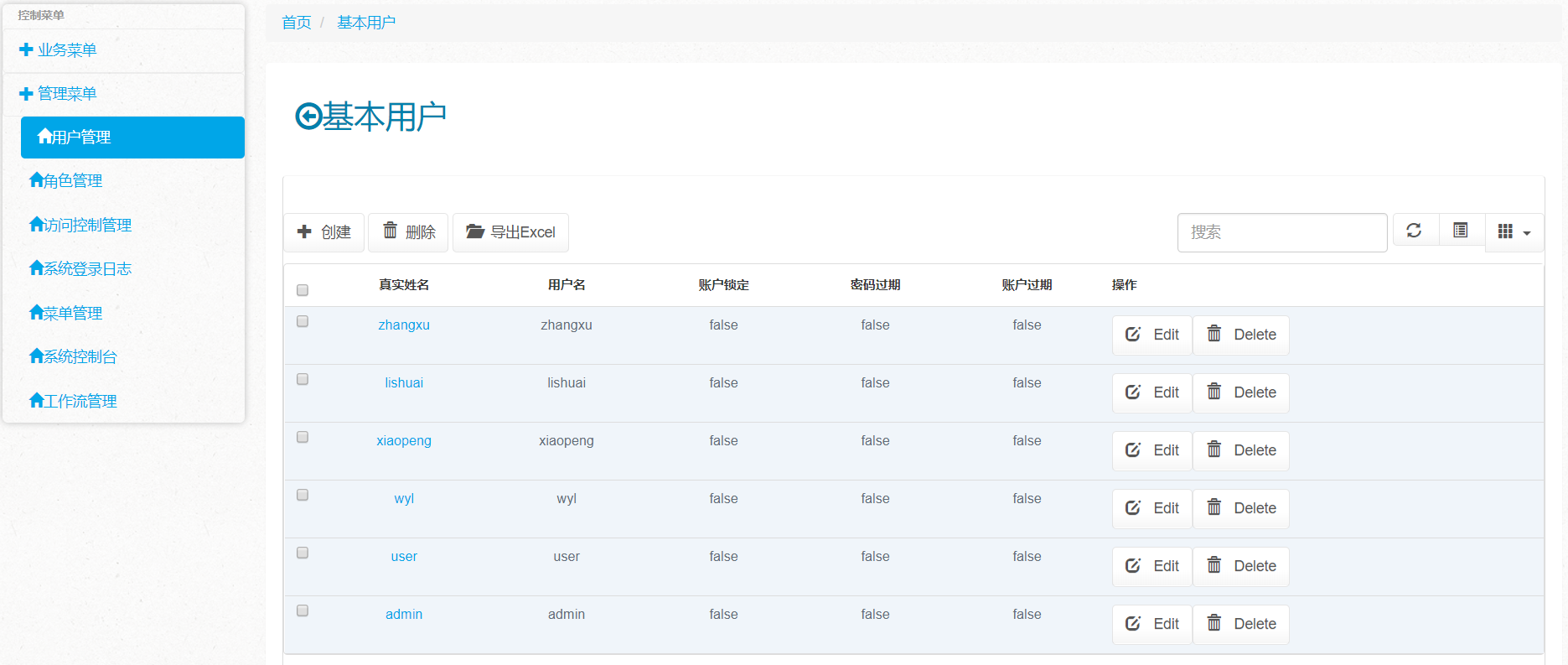Open the xiaopeng real name link
This screenshot has width=1568, height=665.
pyautogui.click(x=404, y=441)
